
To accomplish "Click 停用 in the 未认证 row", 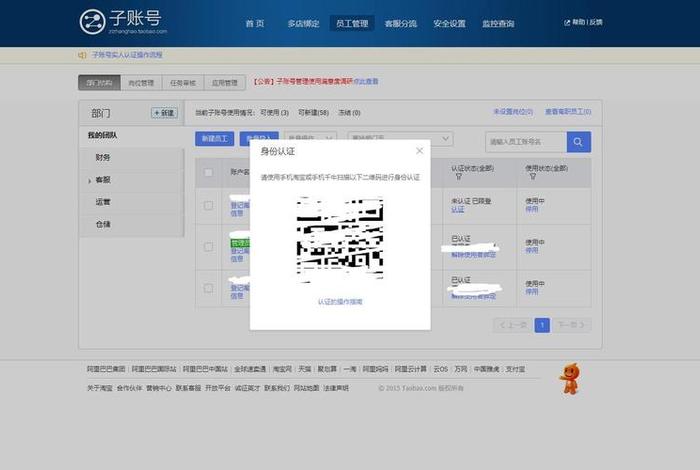I will [x=531, y=209].
